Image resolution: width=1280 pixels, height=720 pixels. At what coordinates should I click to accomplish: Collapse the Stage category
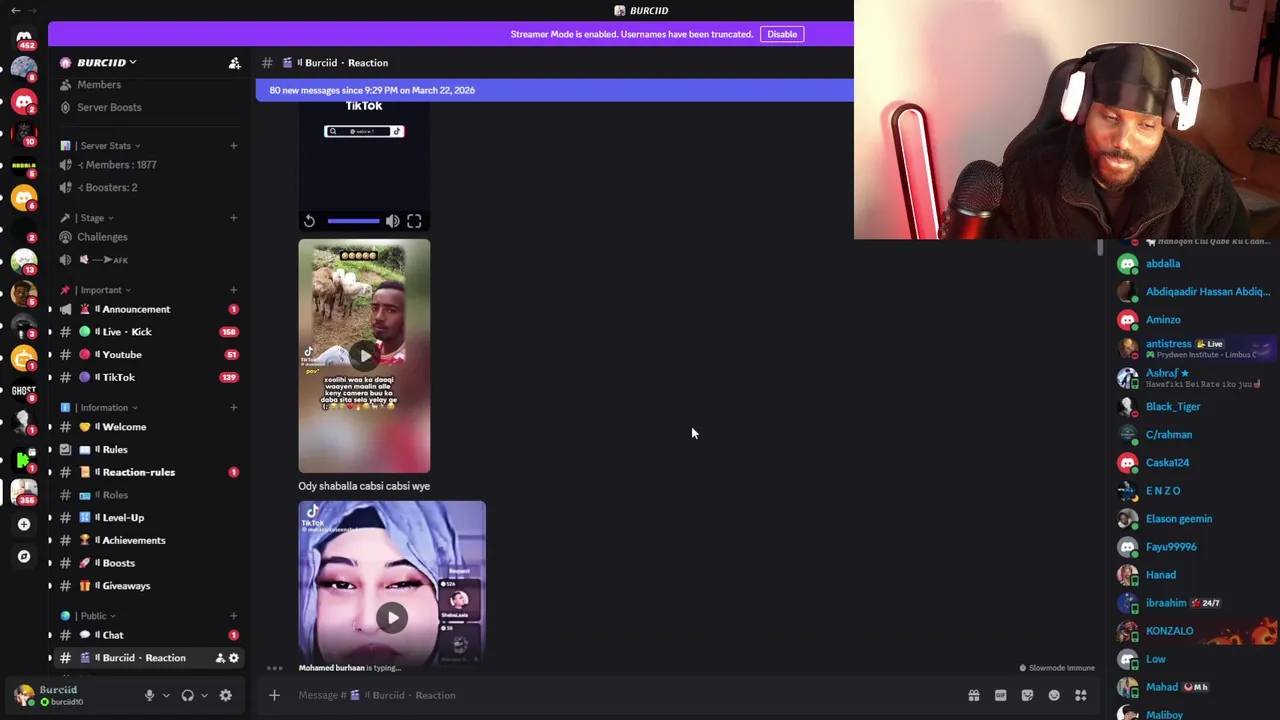92,218
